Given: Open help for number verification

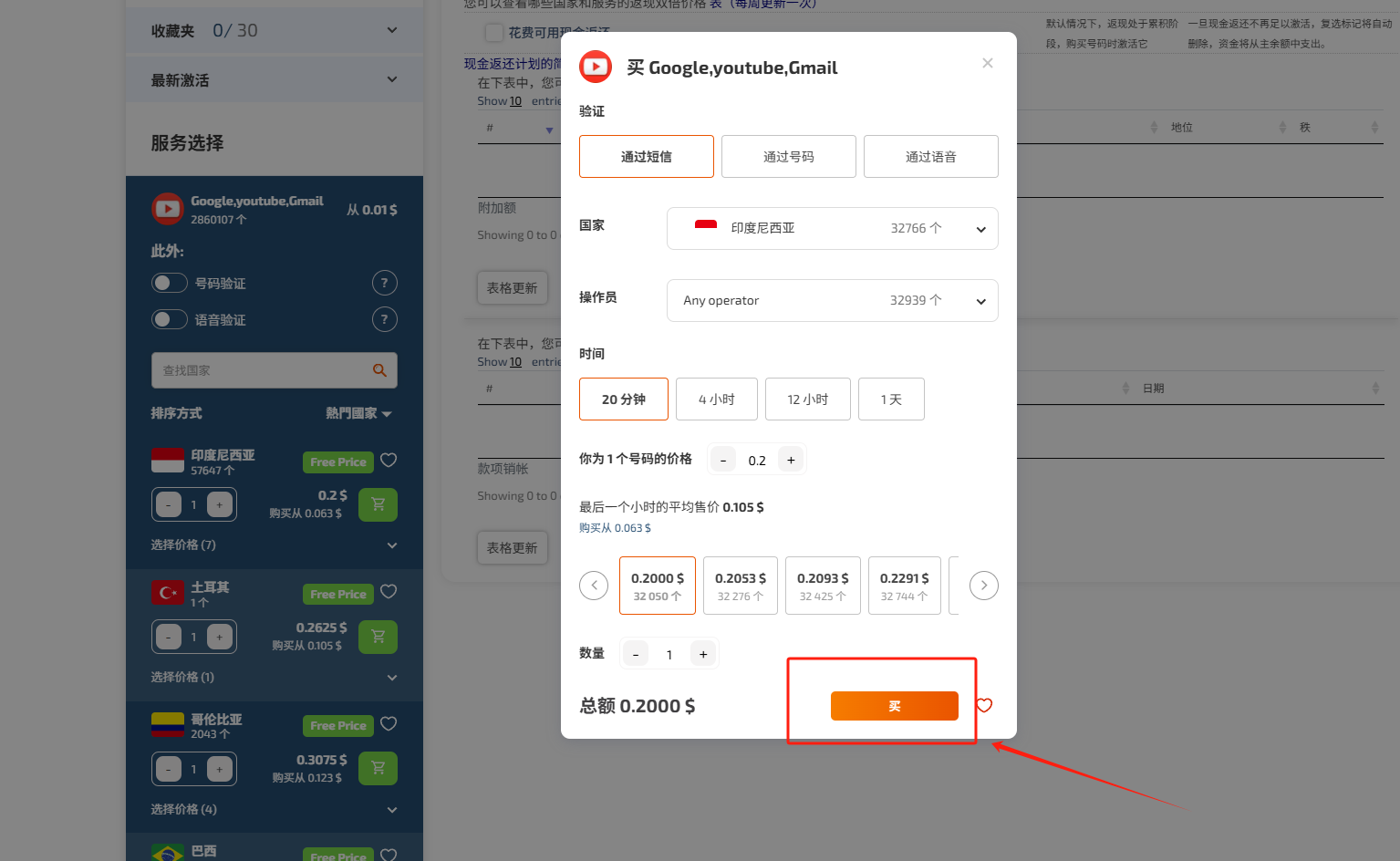Looking at the screenshot, I should 385,283.
